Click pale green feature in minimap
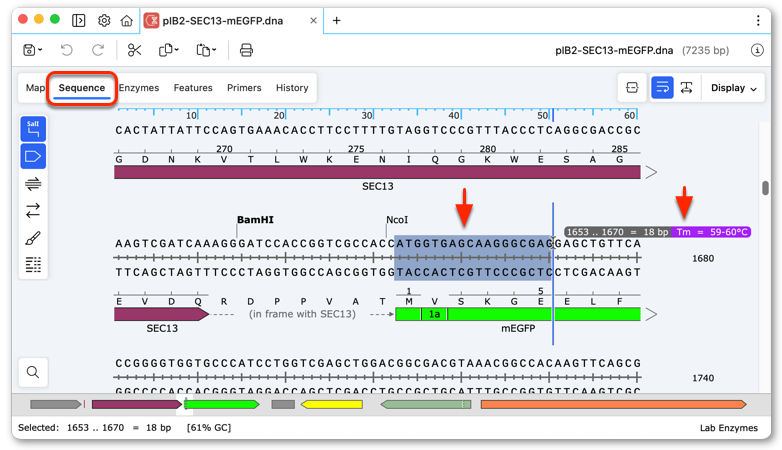Image resolution: width=782 pixels, height=450 pixels. pyautogui.click(x=426, y=404)
